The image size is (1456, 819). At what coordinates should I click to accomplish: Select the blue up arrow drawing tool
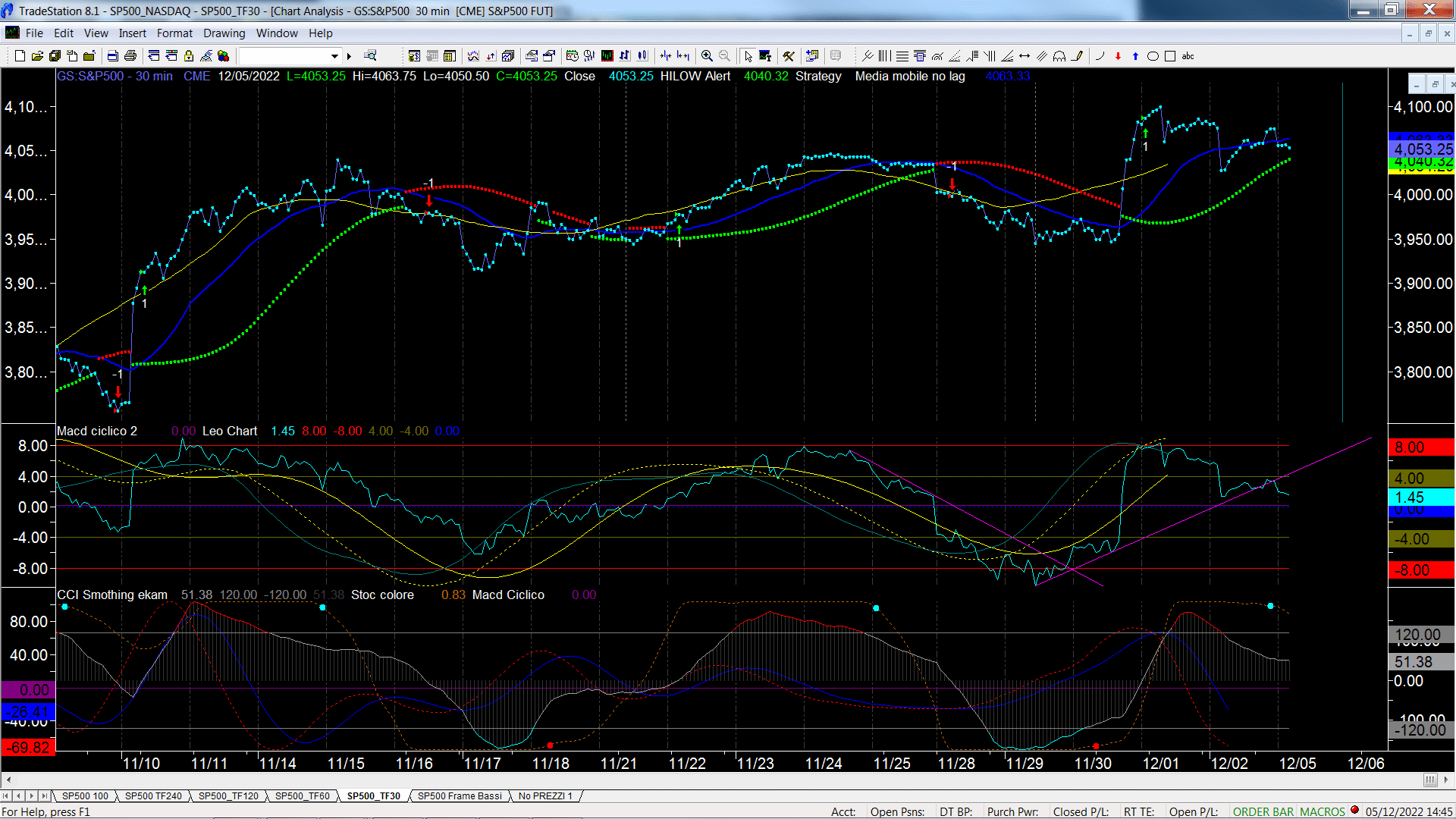(1135, 56)
